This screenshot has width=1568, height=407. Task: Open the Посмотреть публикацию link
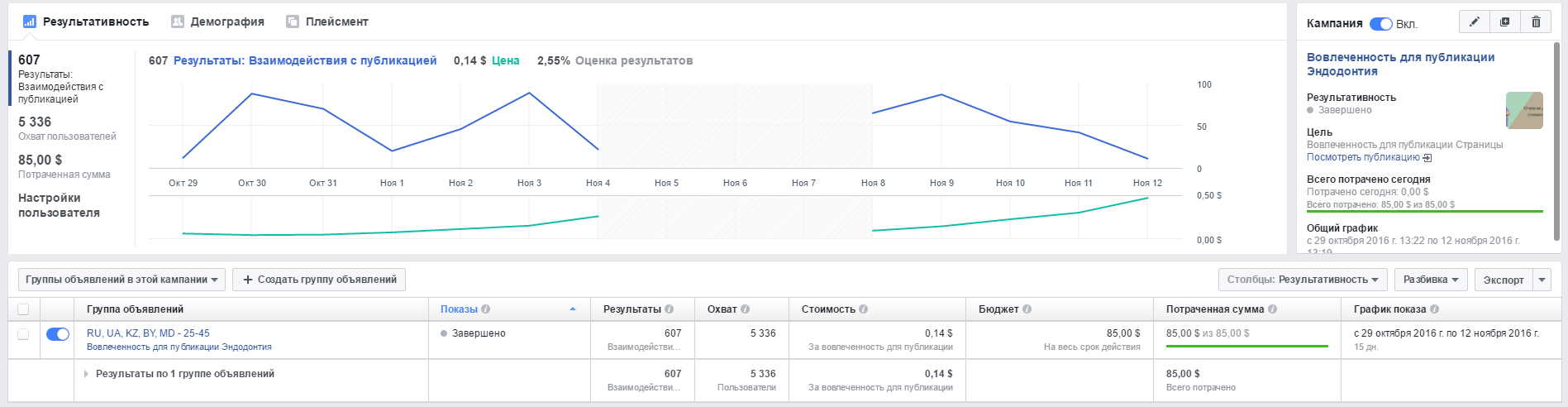coord(1363,157)
